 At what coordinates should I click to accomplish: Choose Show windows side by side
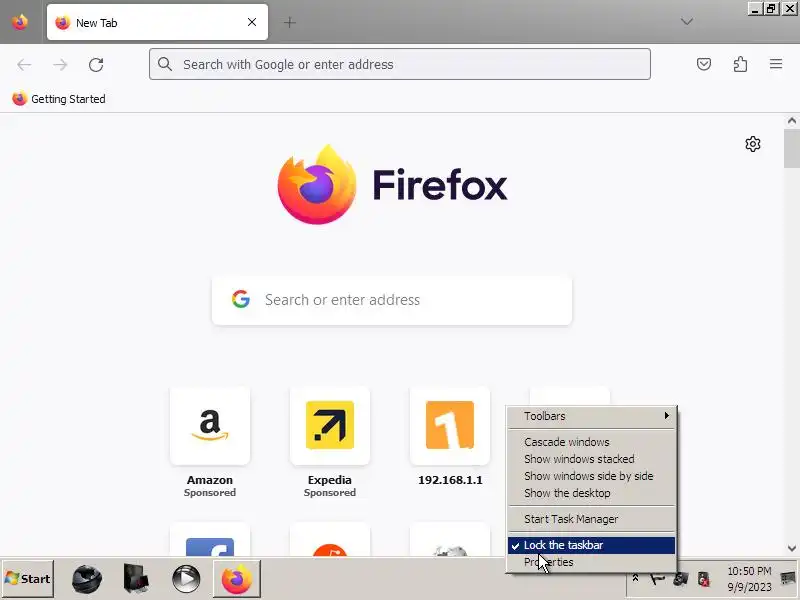click(591, 476)
